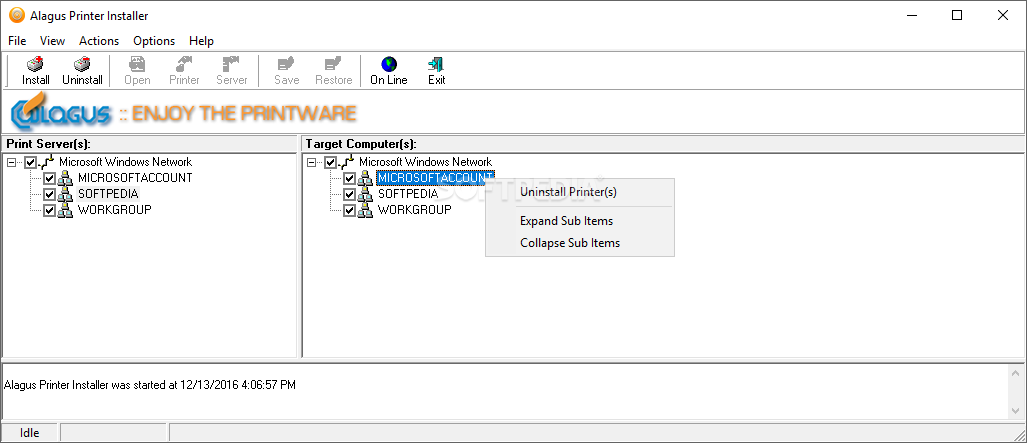Uncheck MICROSOFTACCOUNT in Target Computer tree

coord(349,178)
